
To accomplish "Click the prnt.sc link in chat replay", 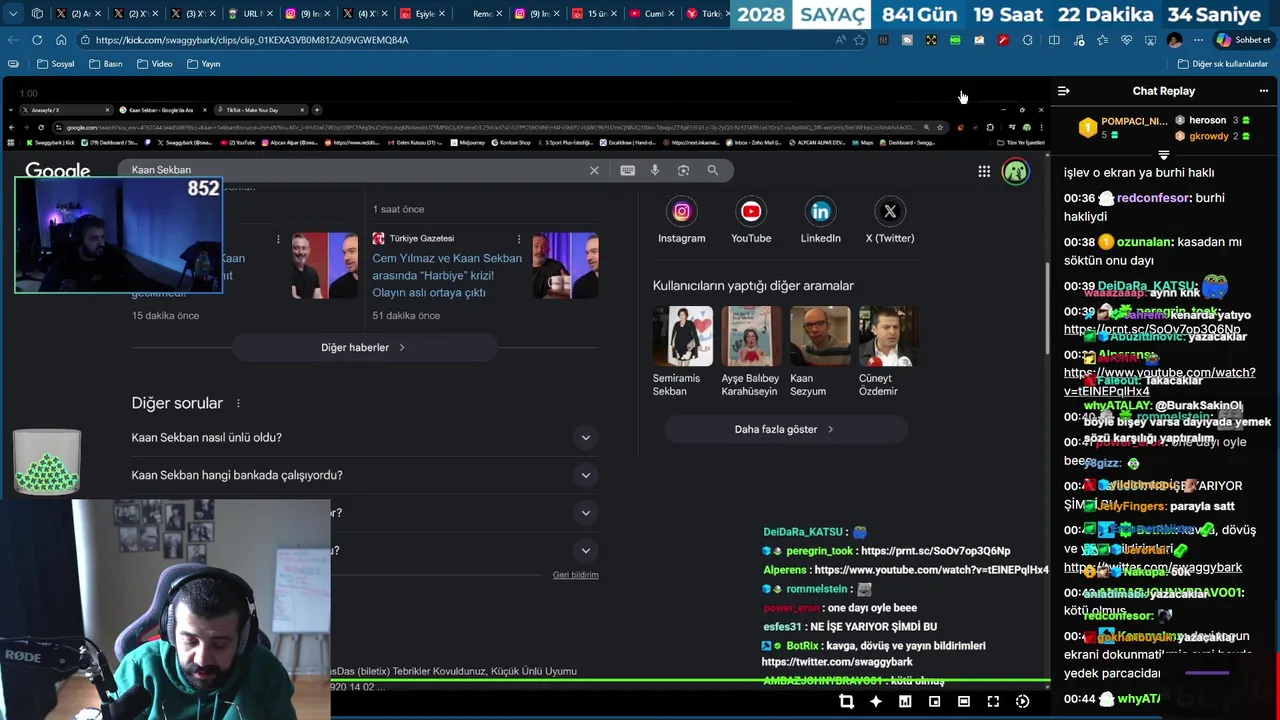I will tap(1152, 329).
